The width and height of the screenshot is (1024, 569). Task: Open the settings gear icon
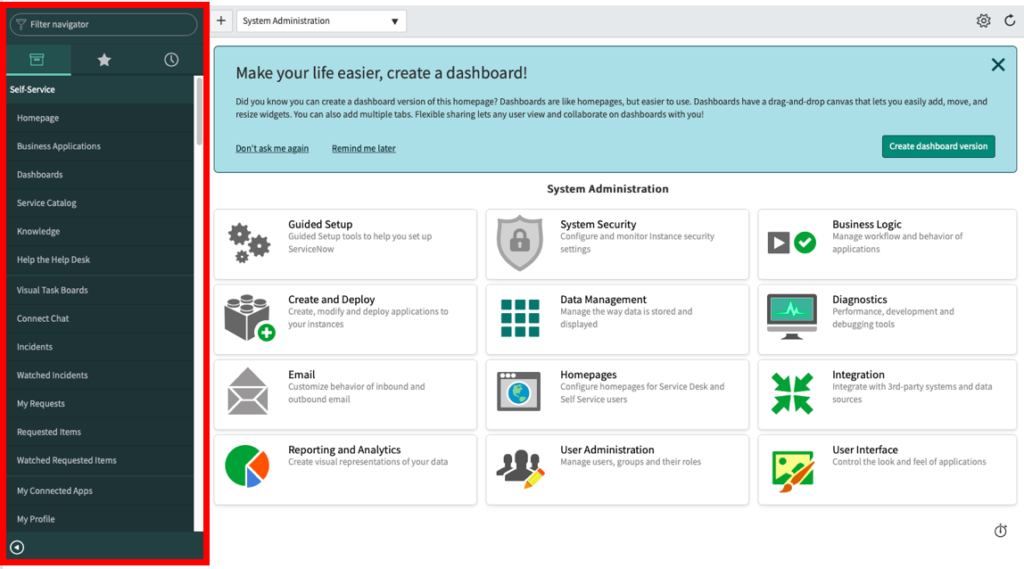point(984,21)
